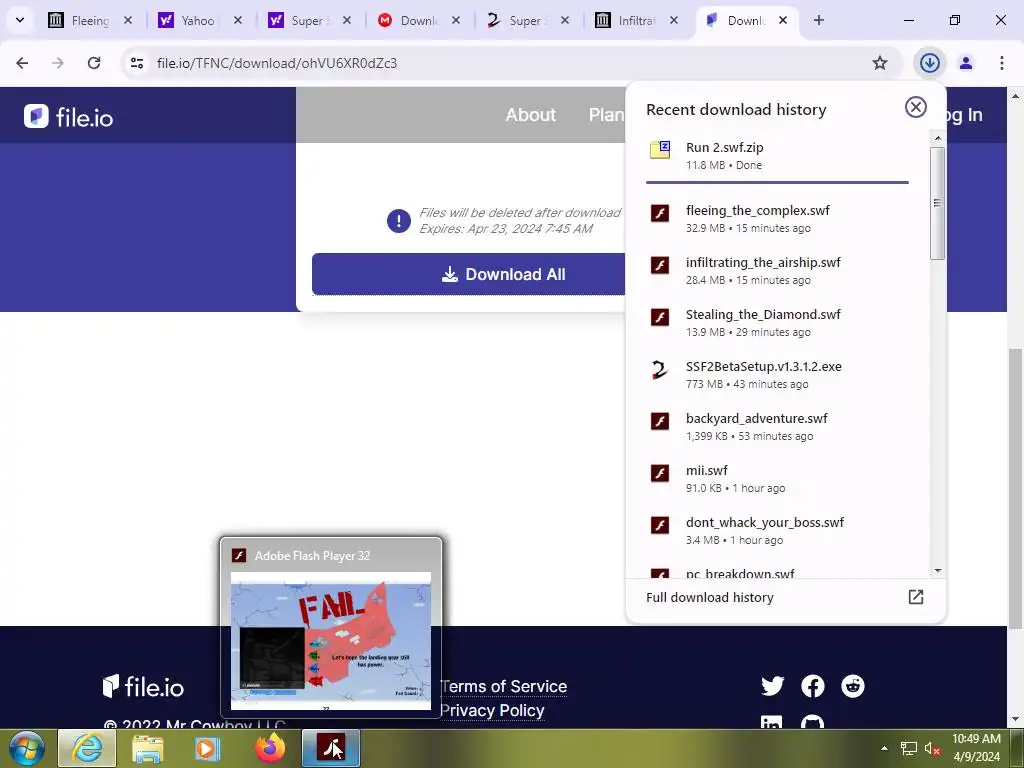Screen dimensions: 1024x768
Task: Switch to the MEGA Download tab
Action: tap(417, 21)
